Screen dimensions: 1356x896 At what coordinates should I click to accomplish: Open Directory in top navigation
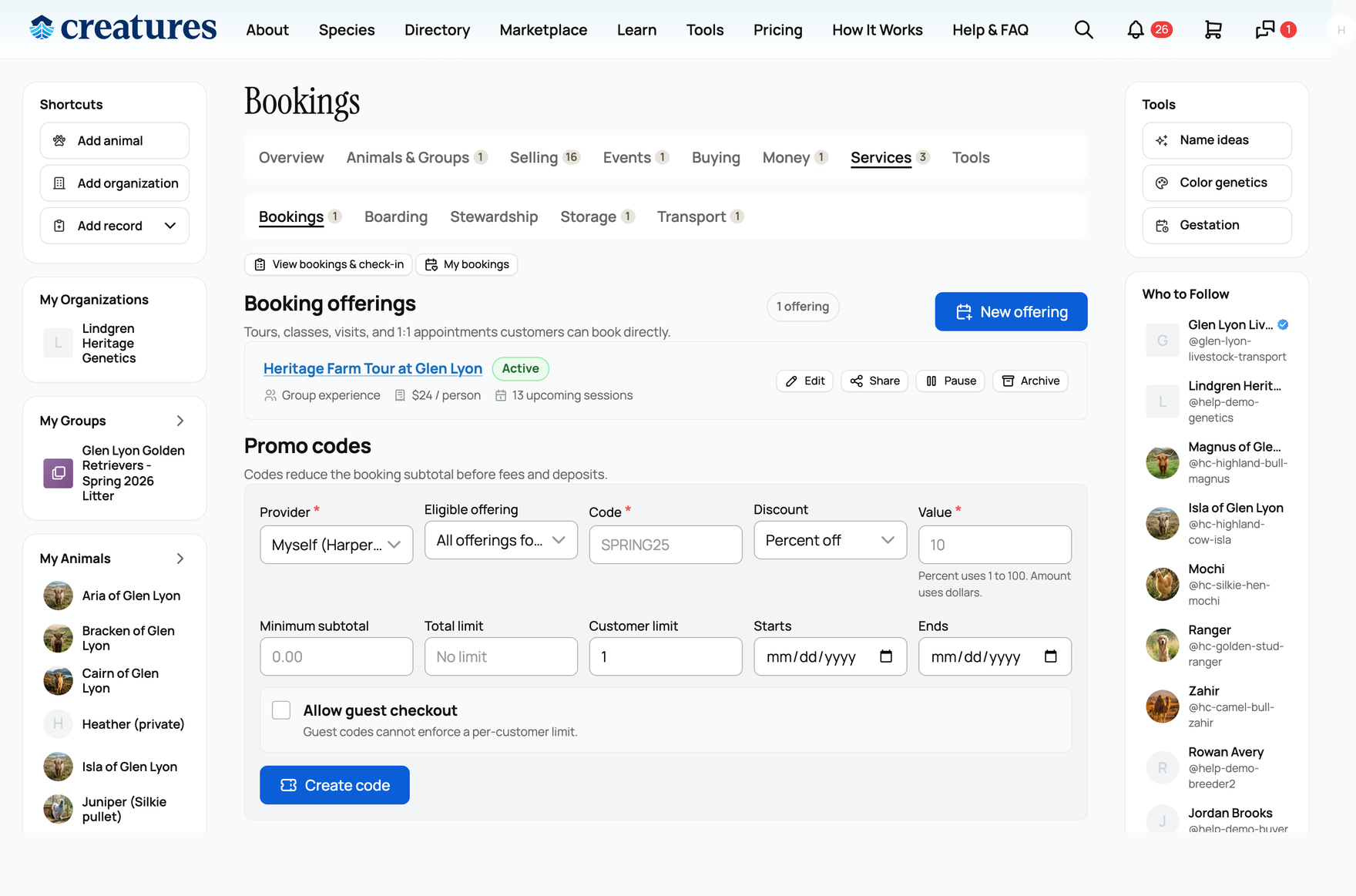click(437, 30)
